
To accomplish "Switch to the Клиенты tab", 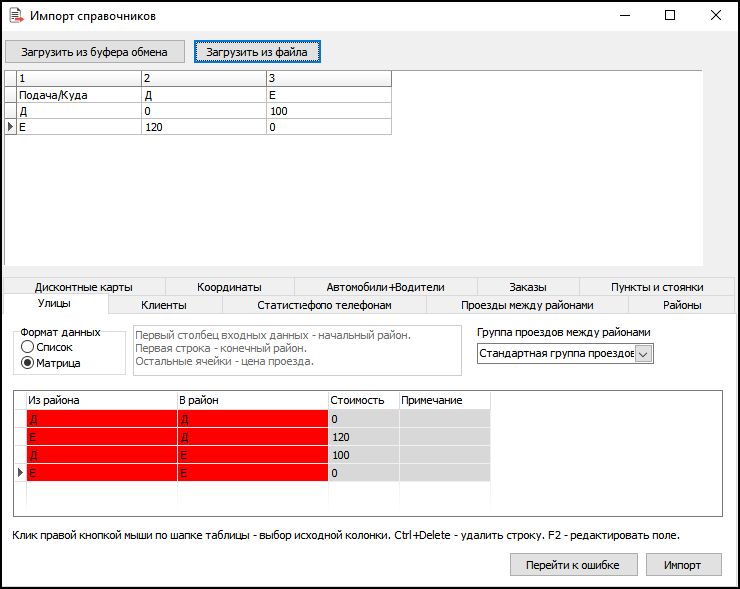I will (x=164, y=305).
